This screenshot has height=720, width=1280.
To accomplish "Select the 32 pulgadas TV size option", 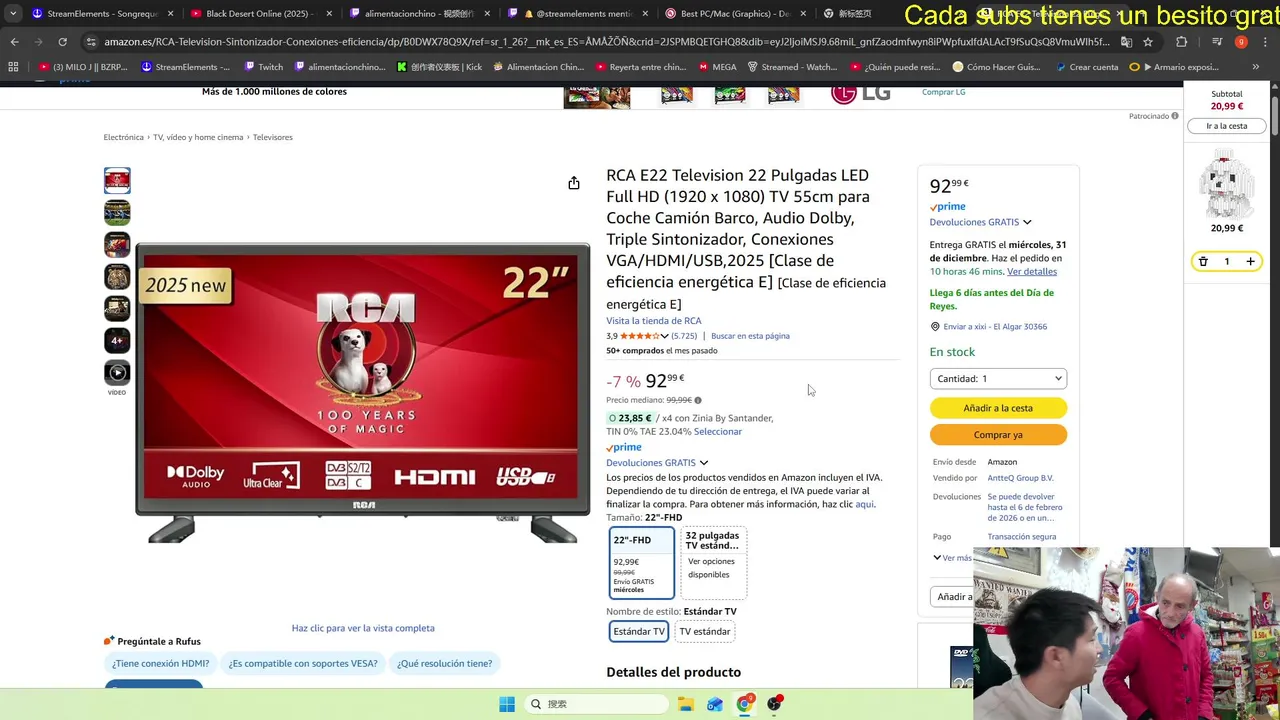I will [714, 563].
